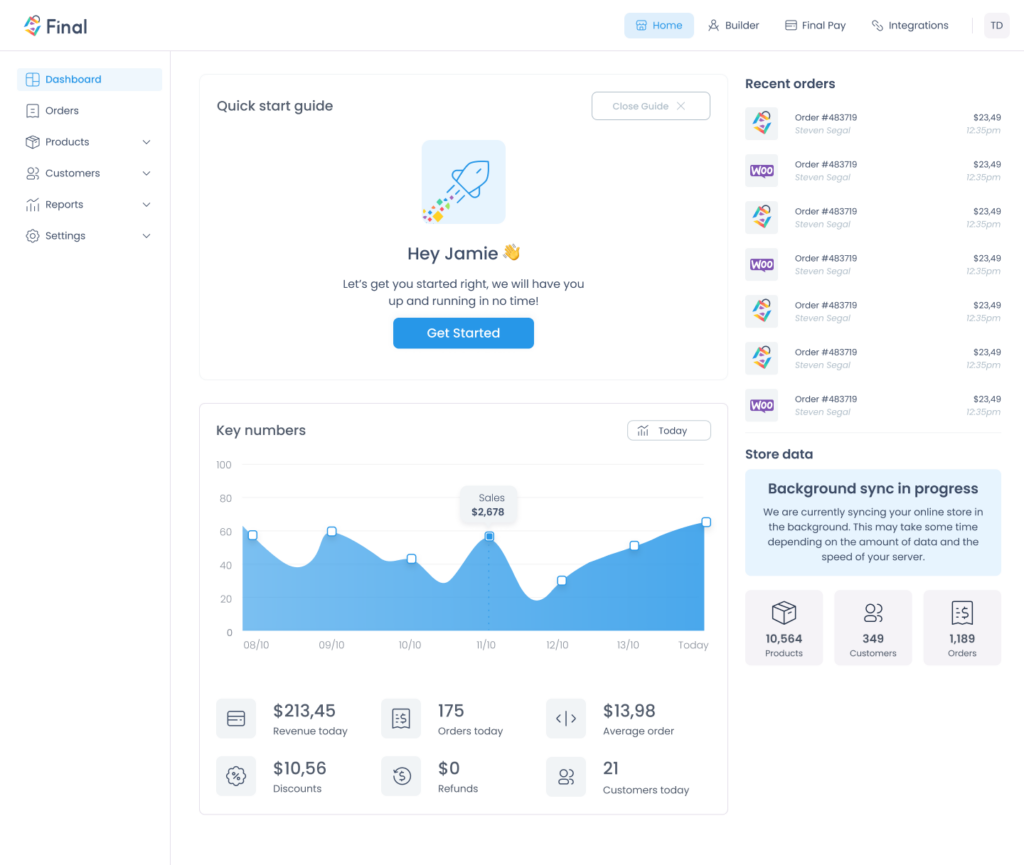Click the sixth recent order's Final icon
The height and width of the screenshot is (865, 1024).
[761, 358]
